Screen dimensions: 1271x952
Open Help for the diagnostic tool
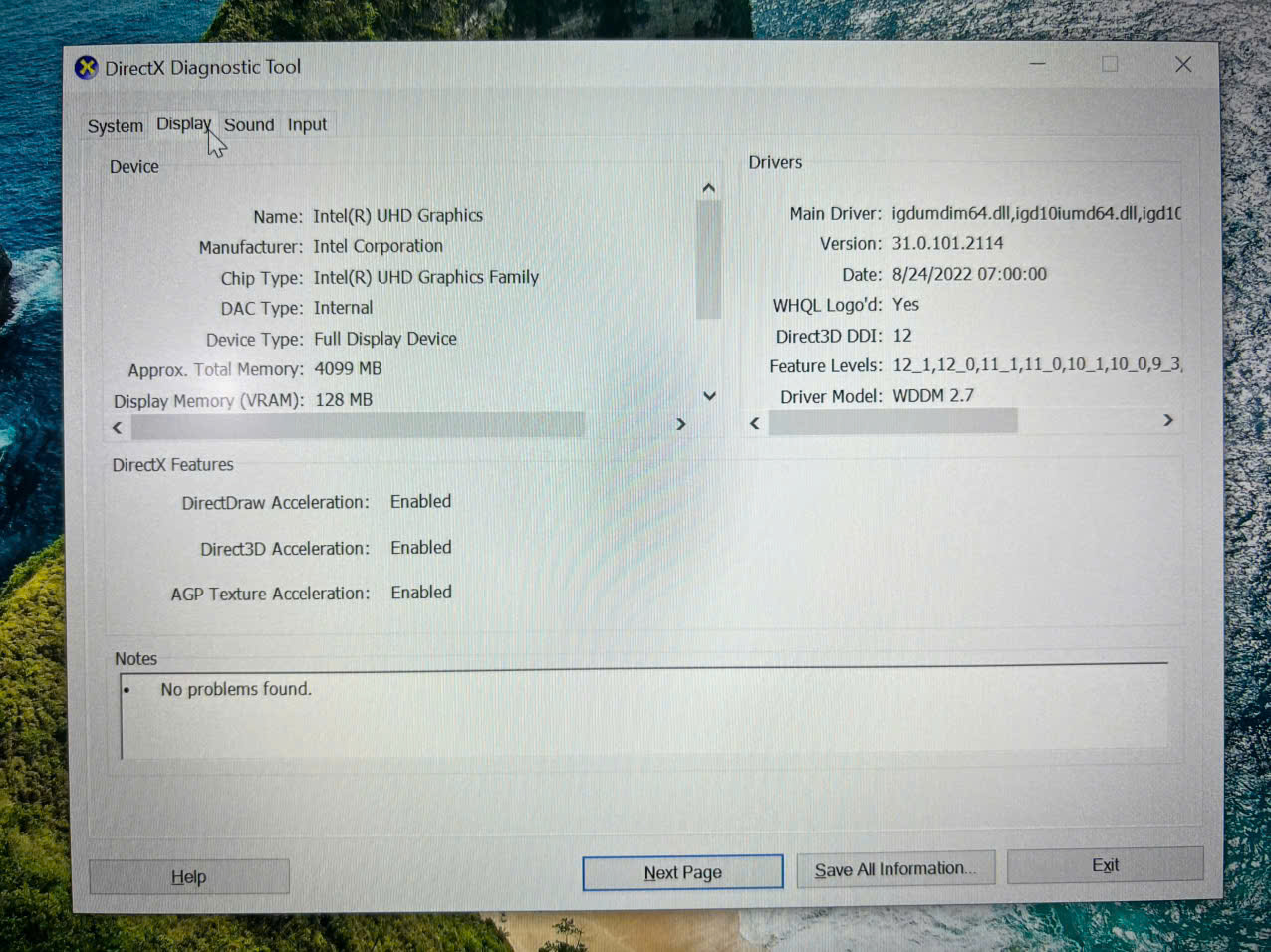tap(188, 876)
